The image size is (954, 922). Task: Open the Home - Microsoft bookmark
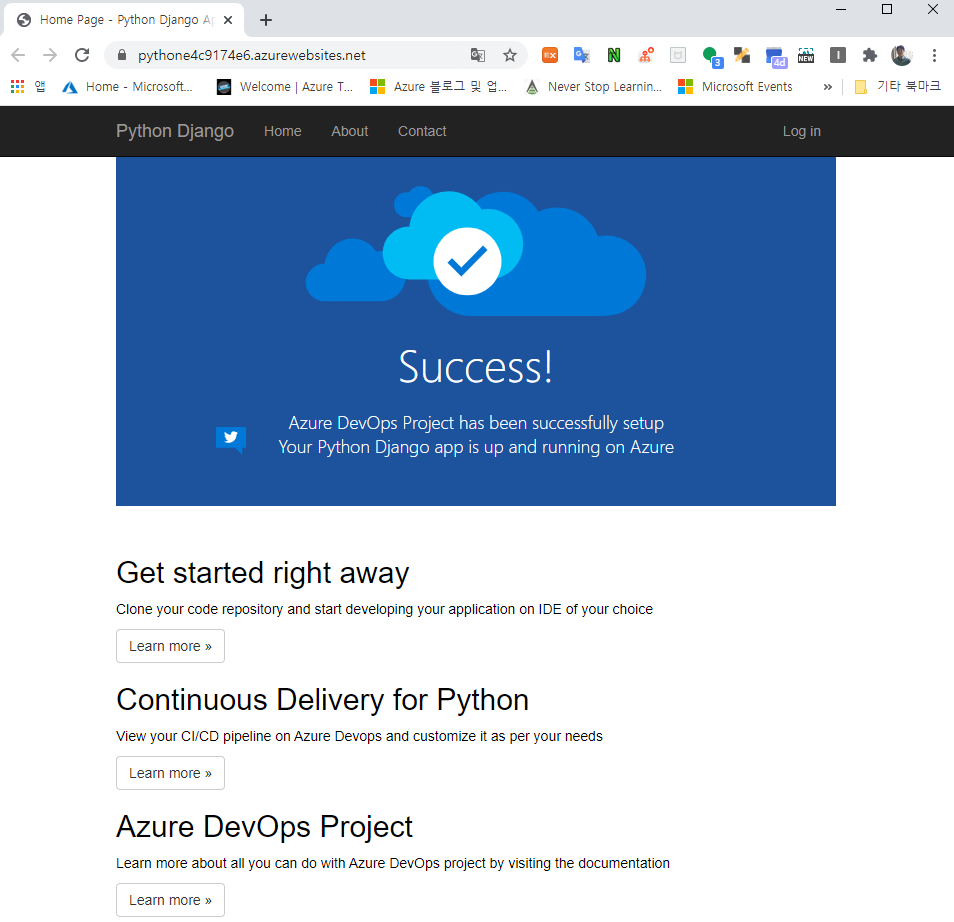click(x=128, y=87)
